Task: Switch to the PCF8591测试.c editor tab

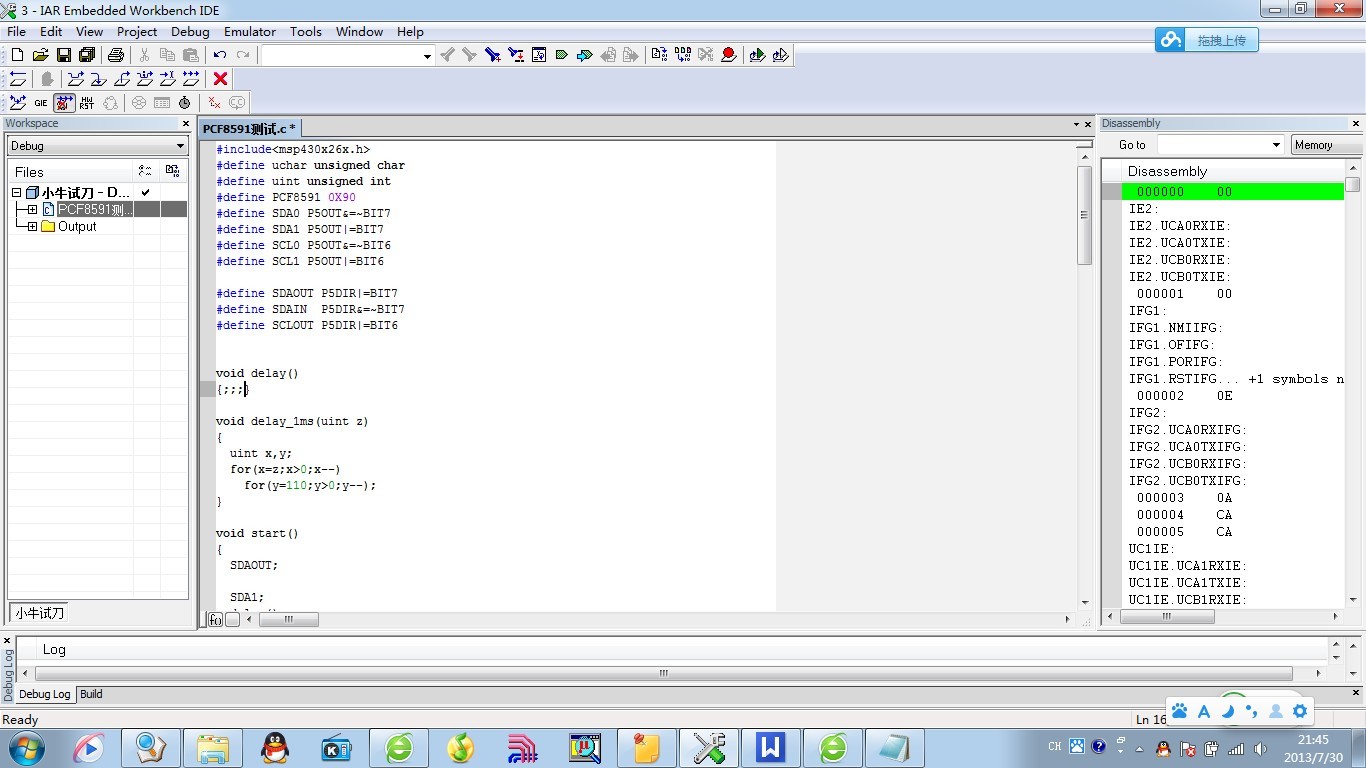Action: [x=249, y=128]
